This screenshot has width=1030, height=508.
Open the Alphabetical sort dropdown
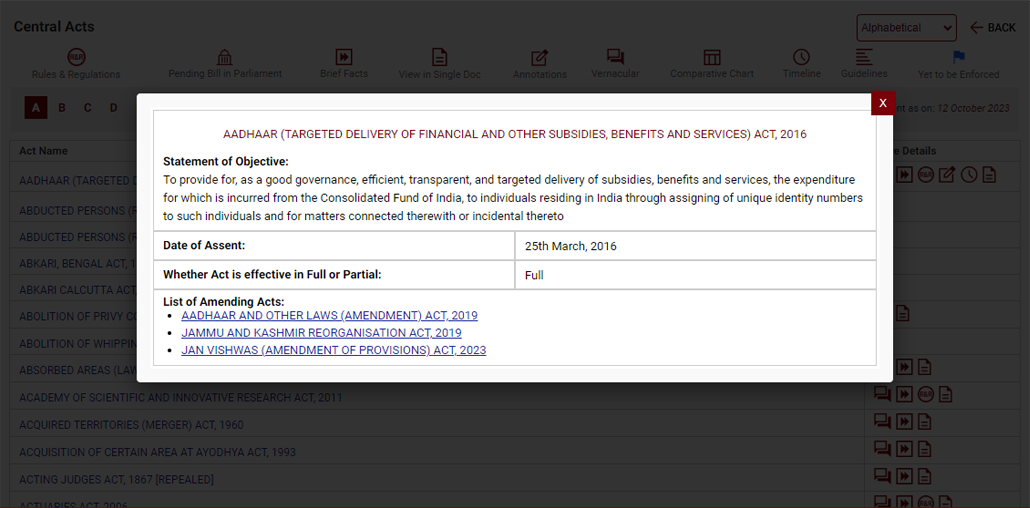coord(906,28)
